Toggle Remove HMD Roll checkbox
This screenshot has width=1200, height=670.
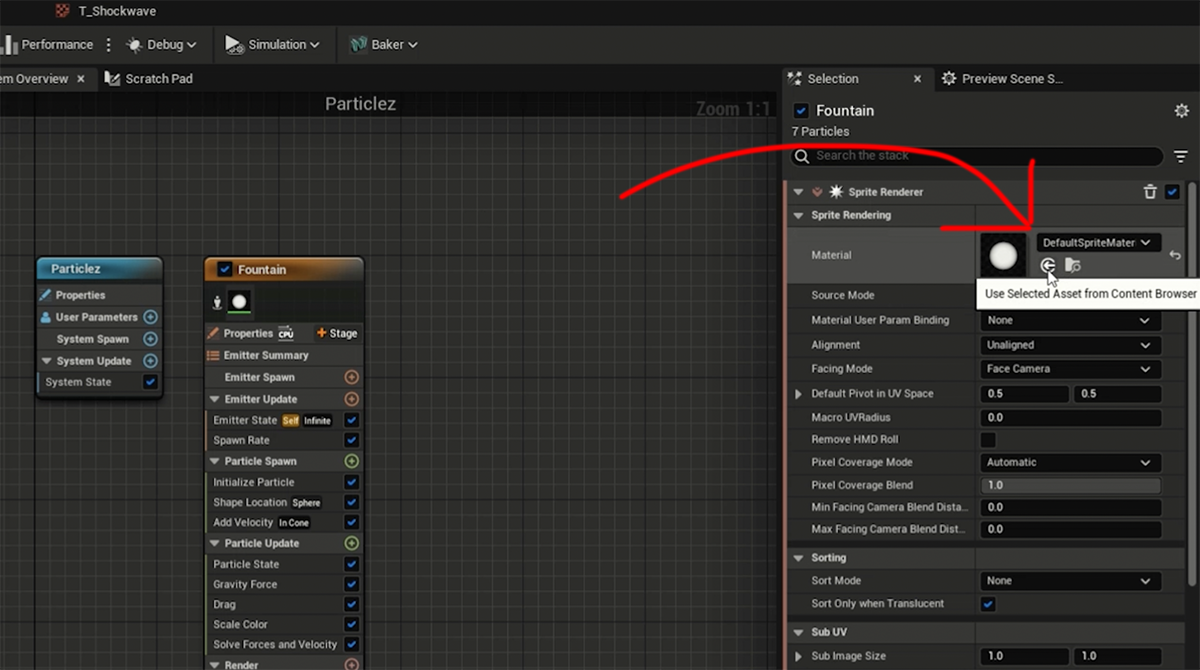click(x=988, y=440)
